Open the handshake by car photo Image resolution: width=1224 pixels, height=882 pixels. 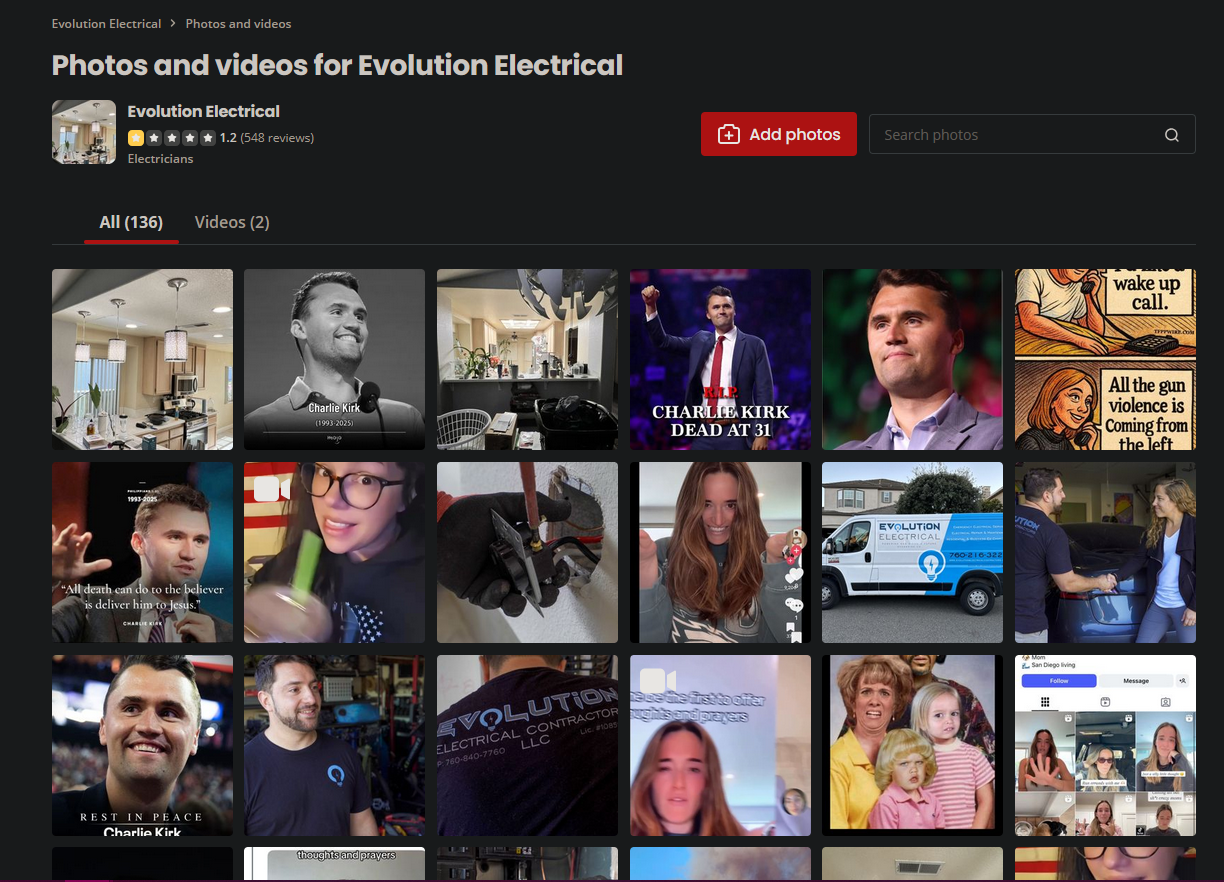tap(1105, 552)
